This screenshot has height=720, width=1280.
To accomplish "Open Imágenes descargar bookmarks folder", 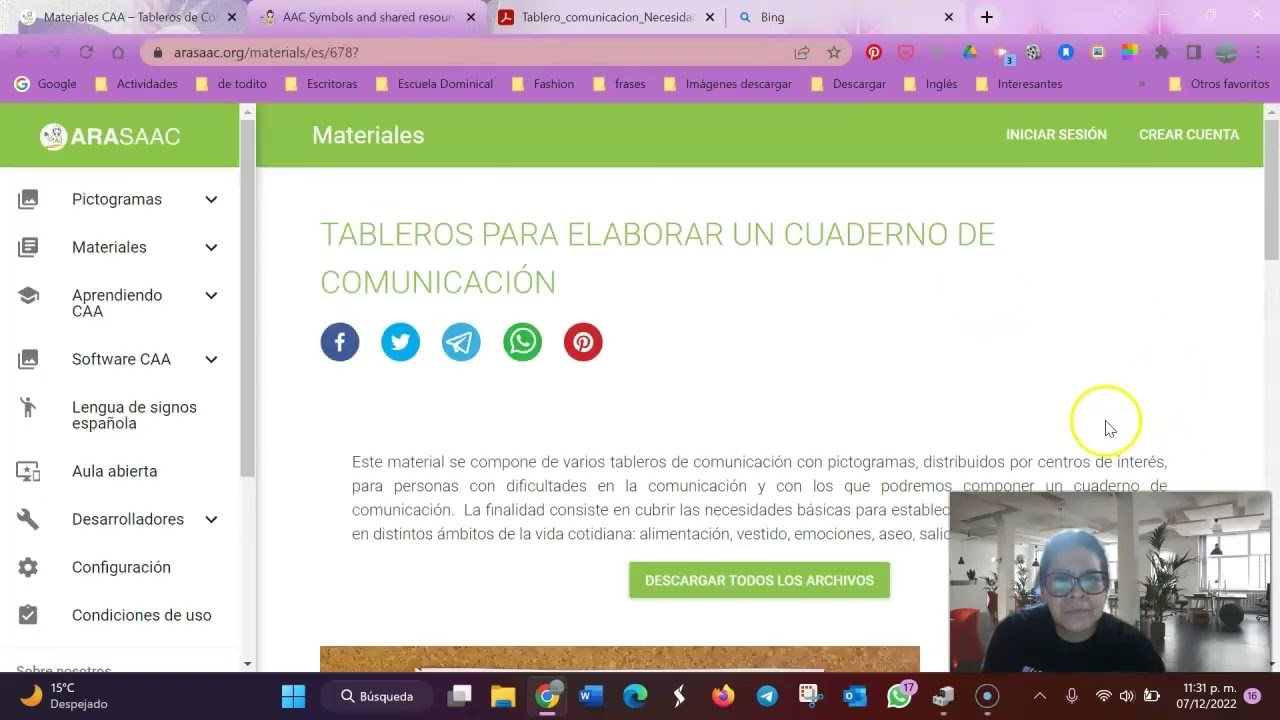I will click(727, 84).
